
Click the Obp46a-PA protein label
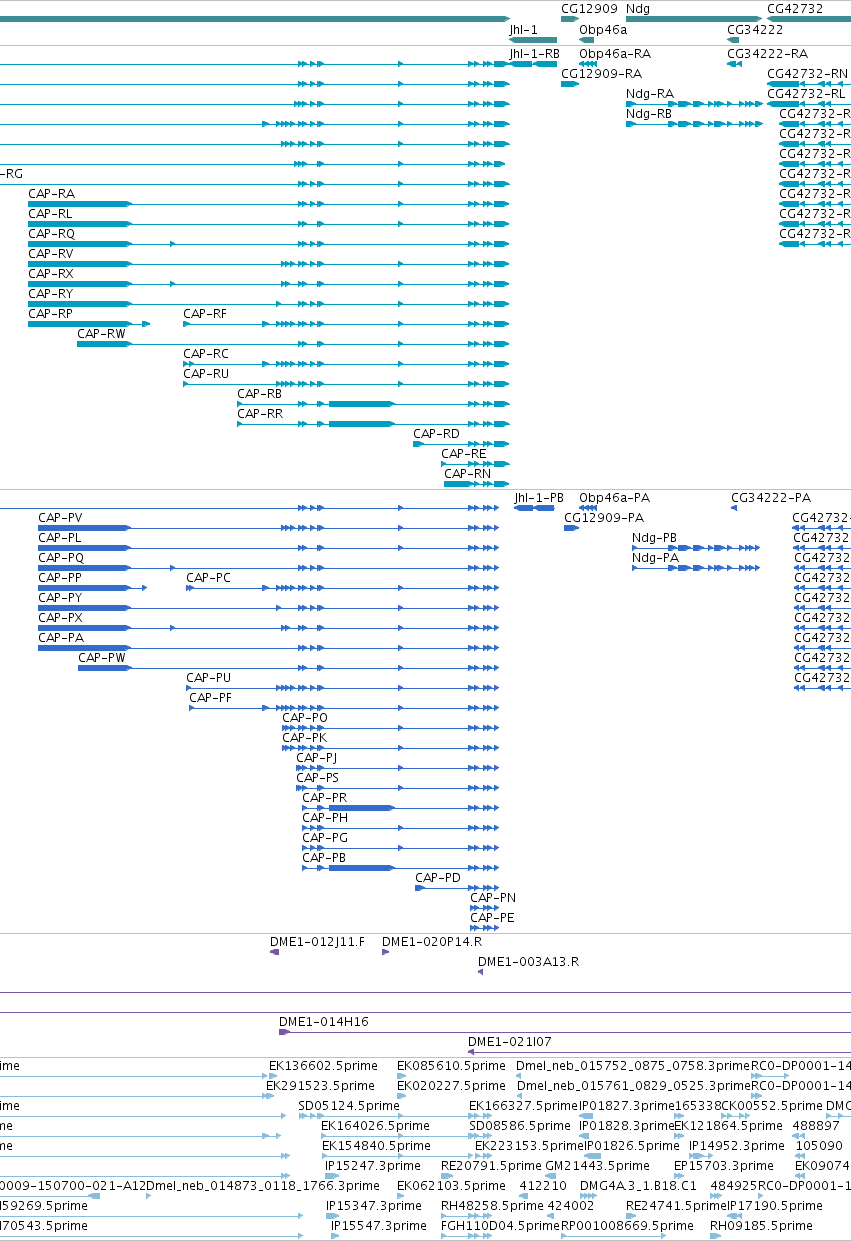click(615, 497)
